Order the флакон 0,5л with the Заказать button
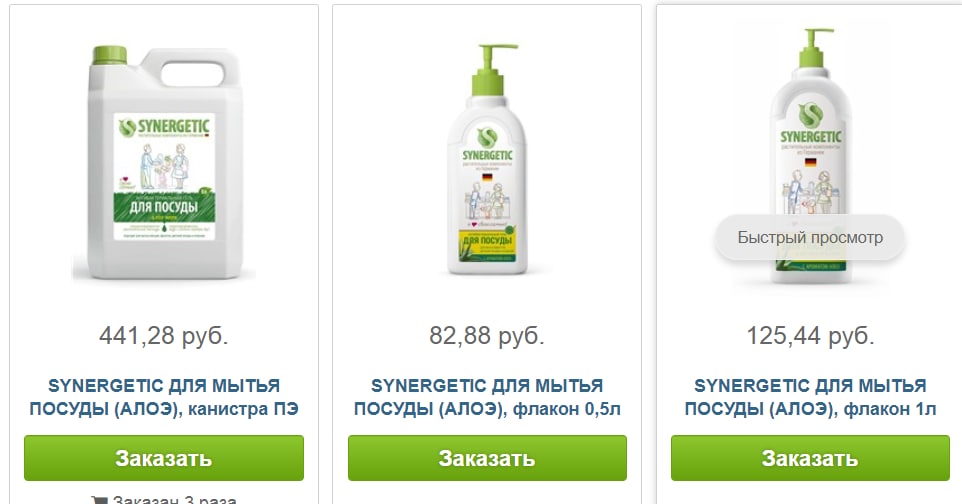Screen dimensions: 962x504 pos(487,458)
